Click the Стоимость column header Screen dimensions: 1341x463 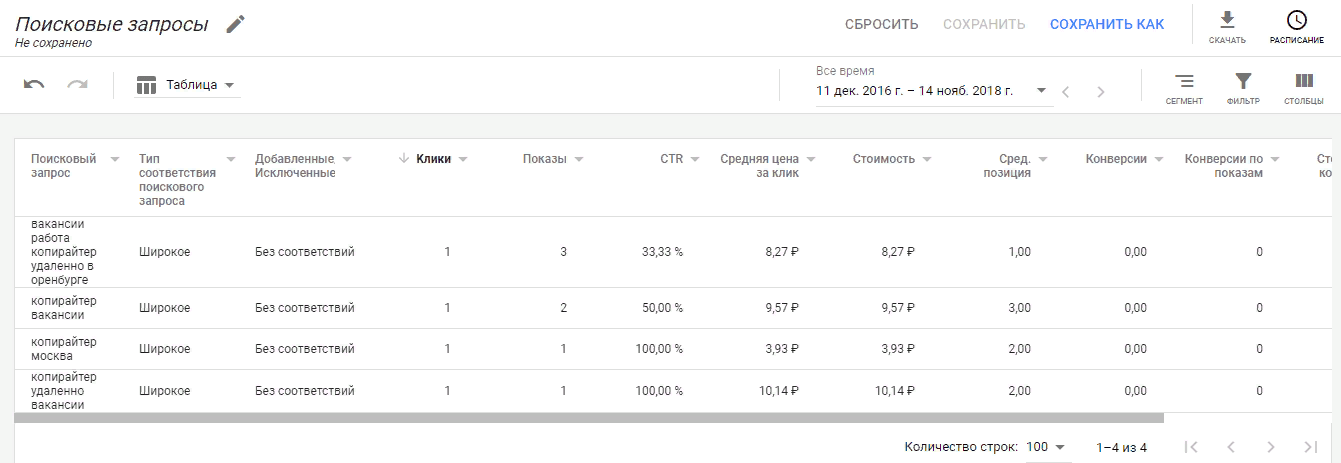(x=883, y=158)
